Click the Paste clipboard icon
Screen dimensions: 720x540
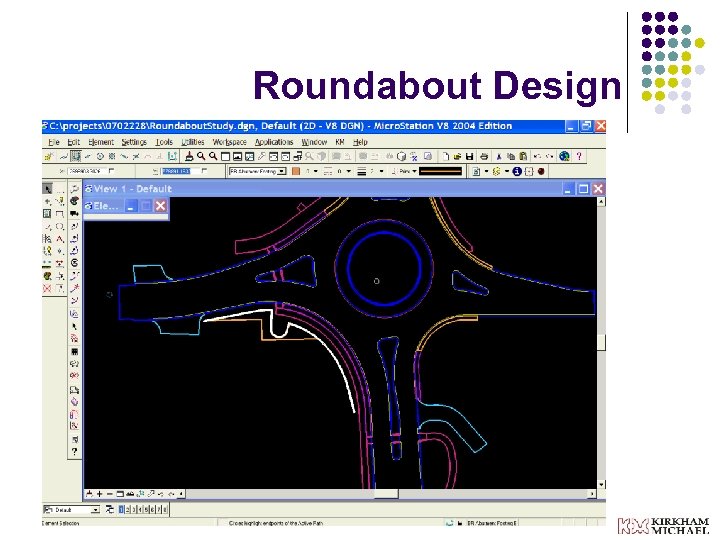pos(523,157)
